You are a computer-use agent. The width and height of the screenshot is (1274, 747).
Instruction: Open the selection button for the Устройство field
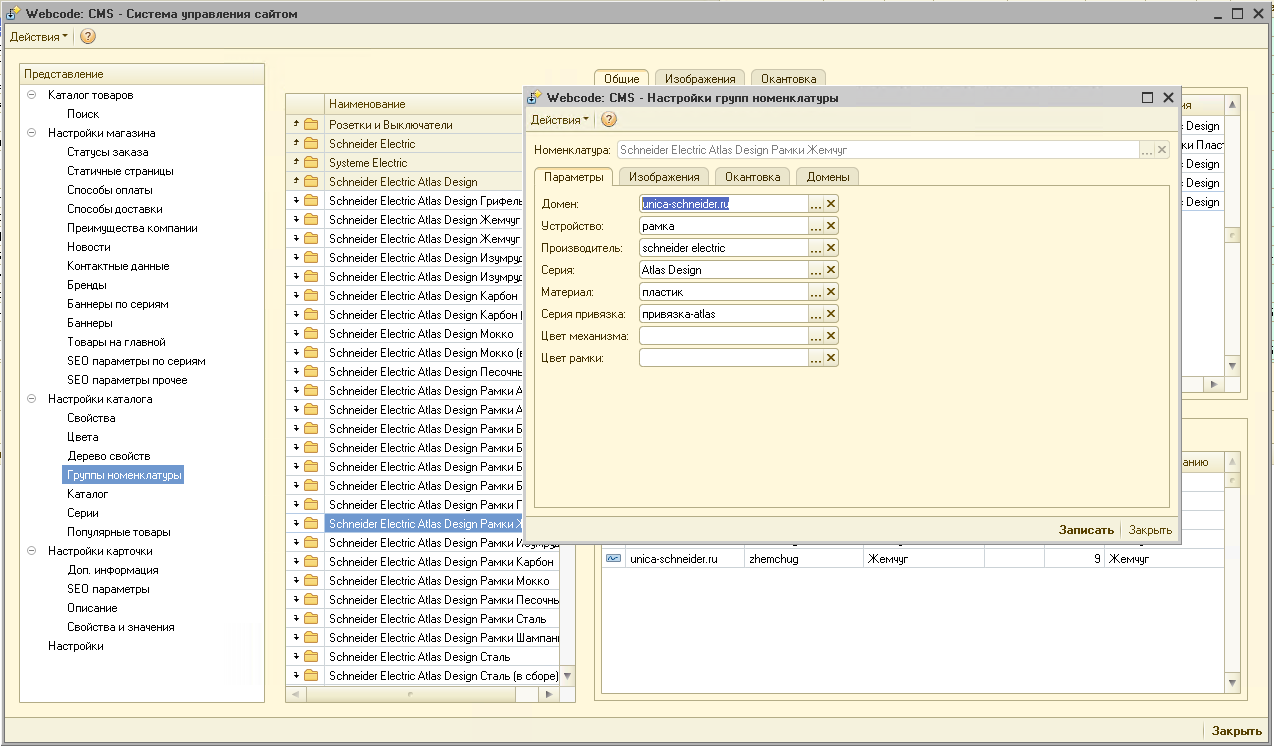point(816,226)
